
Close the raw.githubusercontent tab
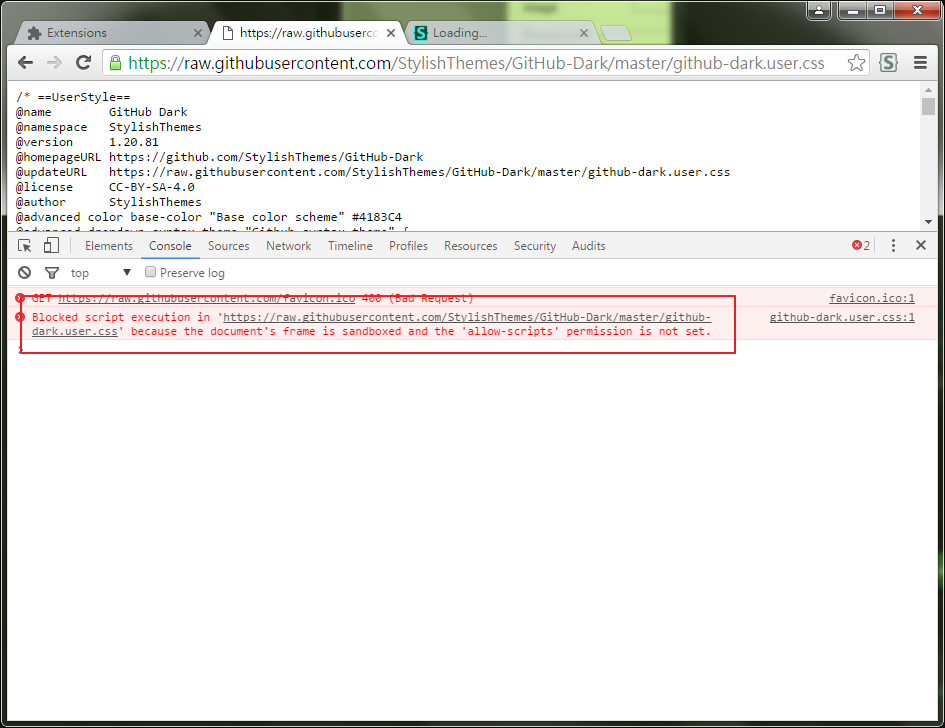391,33
